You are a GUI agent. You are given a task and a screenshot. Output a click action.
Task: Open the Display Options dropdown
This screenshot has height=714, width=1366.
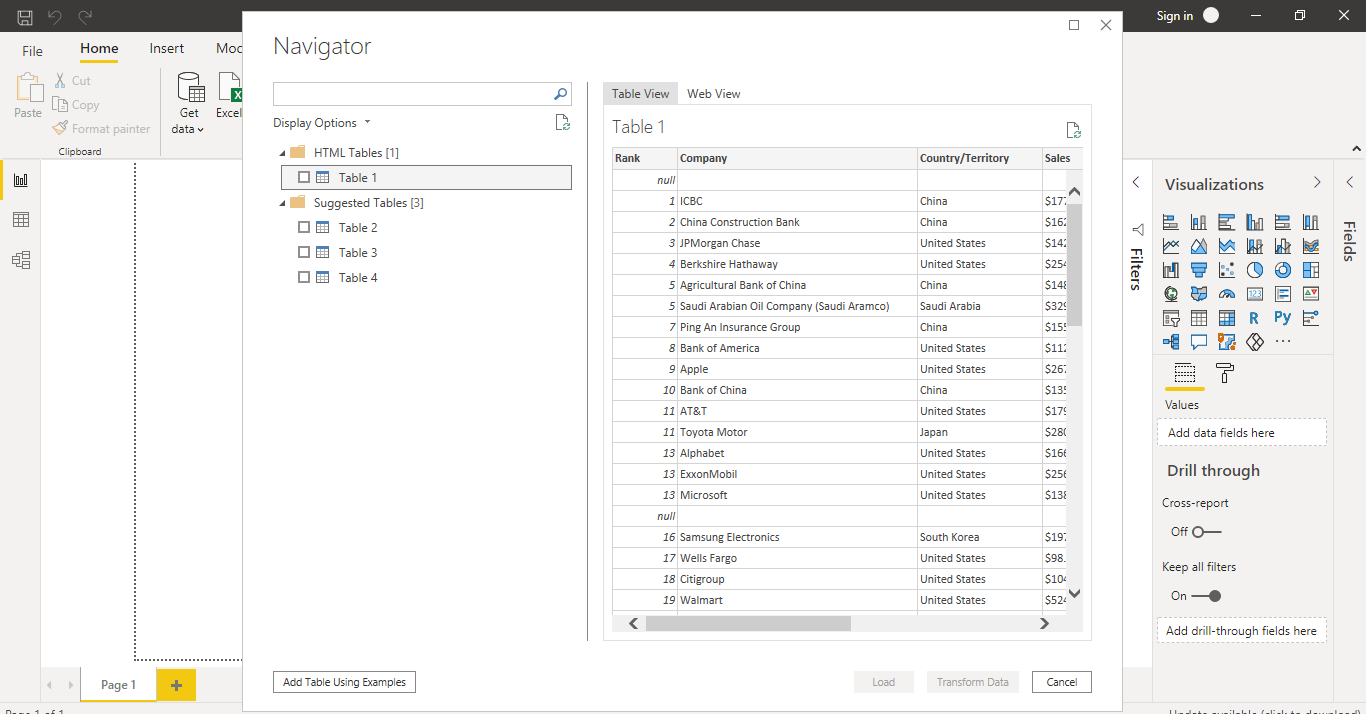322,123
